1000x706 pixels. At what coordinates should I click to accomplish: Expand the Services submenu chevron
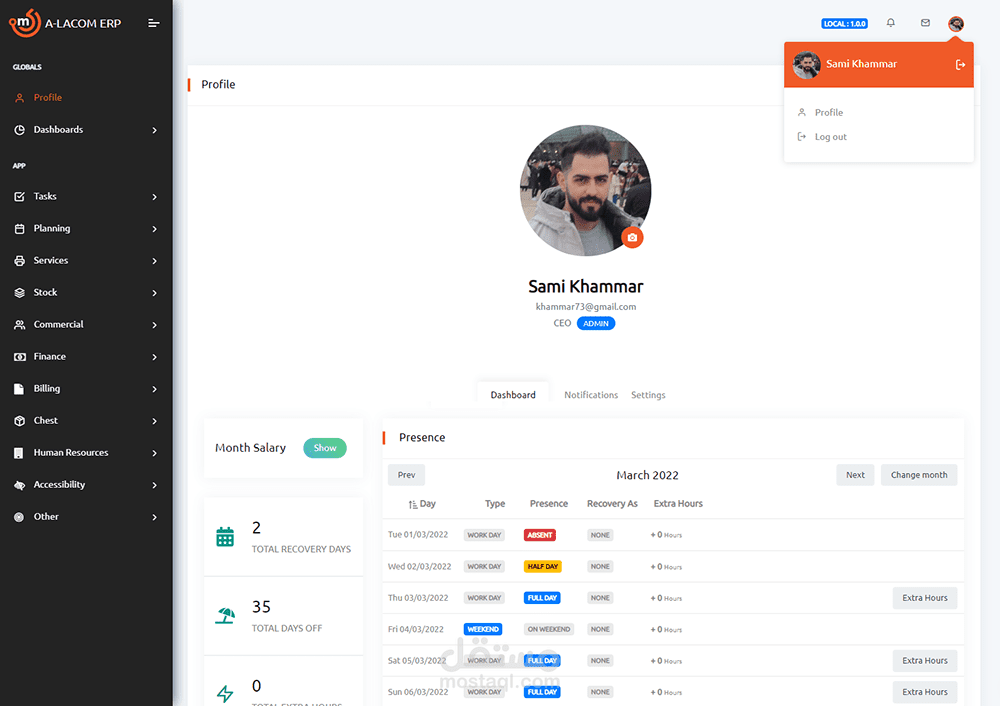[x=154, y=261]
